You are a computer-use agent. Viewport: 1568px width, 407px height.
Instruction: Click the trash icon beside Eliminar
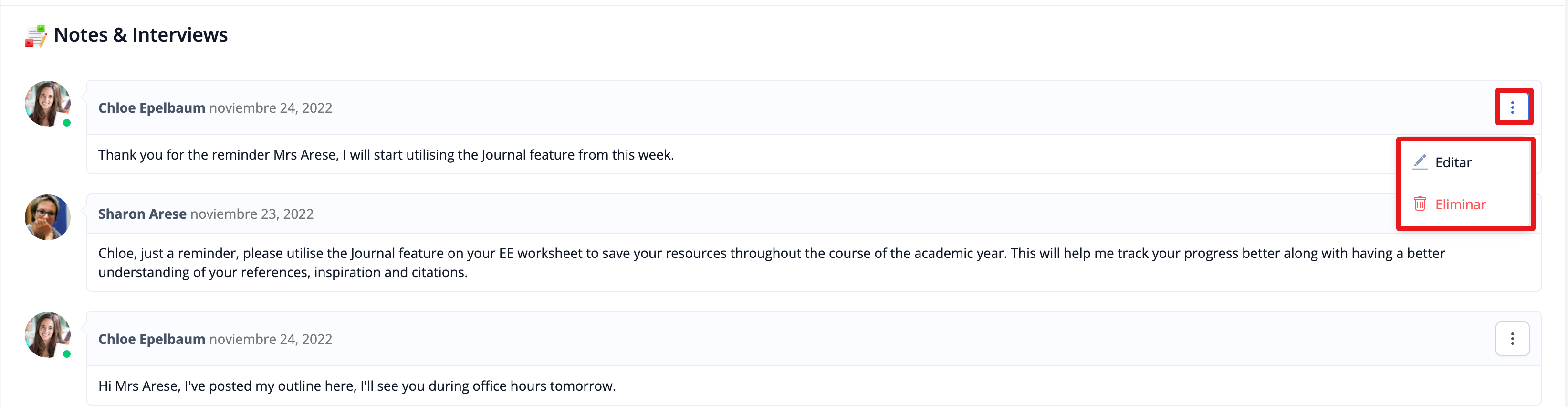(1420, 204)
